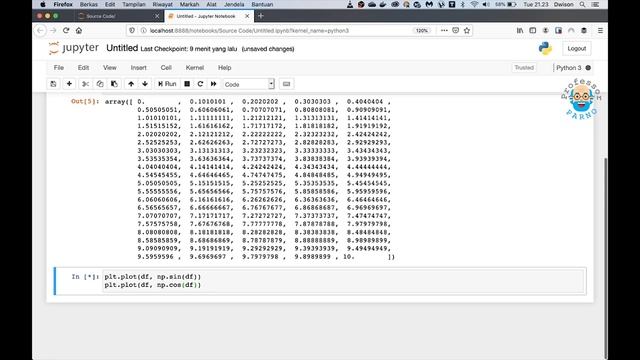Click the Logout button
The image size is (640, 360).
point(576,49)
